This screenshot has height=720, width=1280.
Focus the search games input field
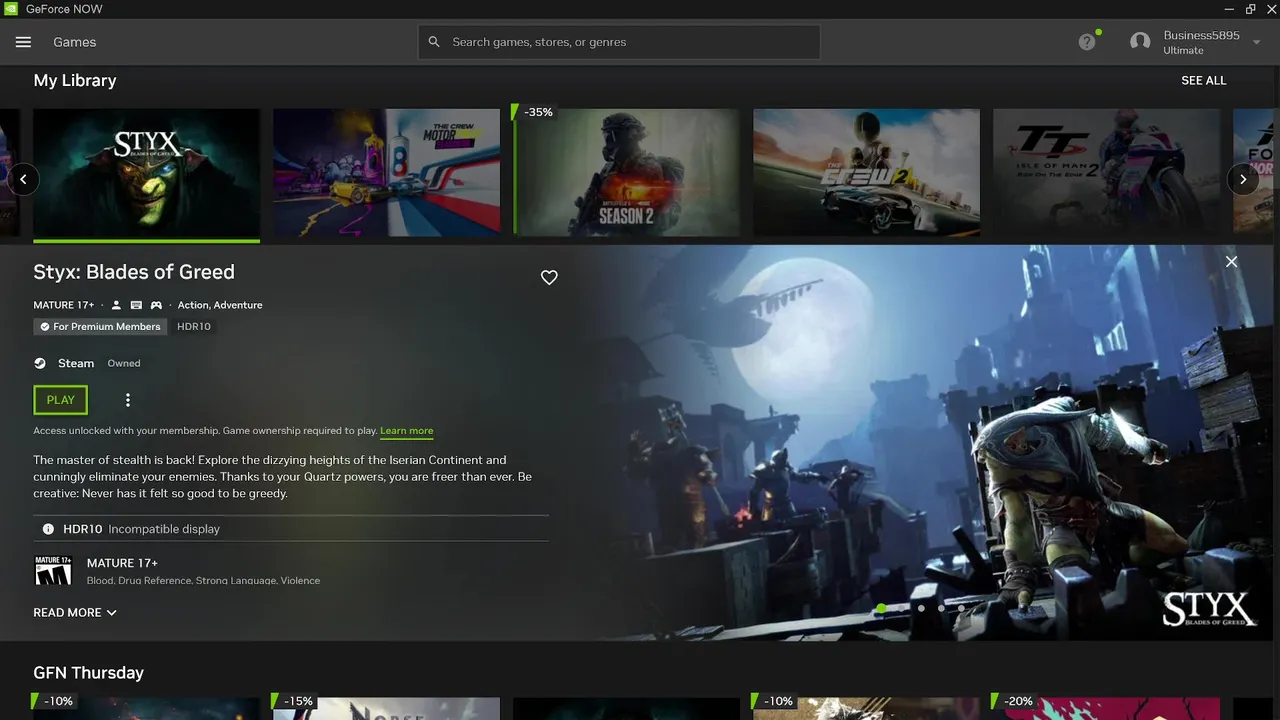click(x=619, y=42)
